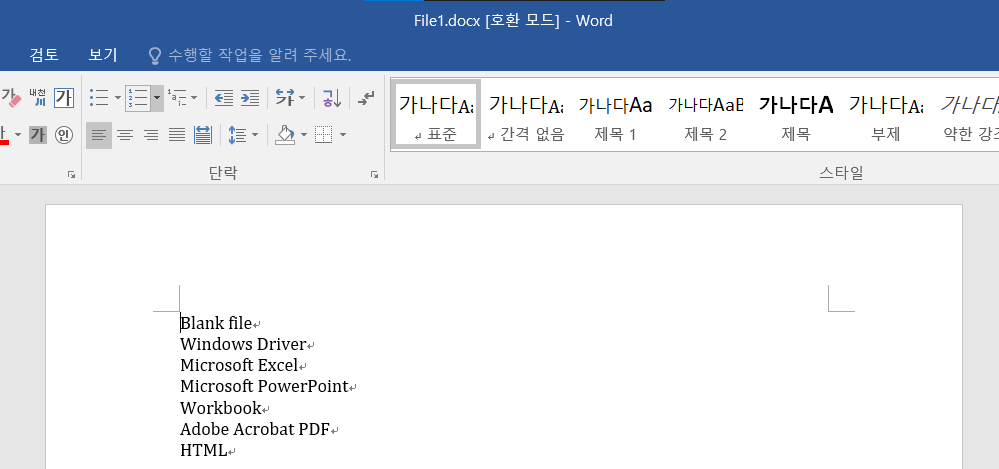Image resolution: width=999 pixels, height=469 pixels.
Task: Center align the text
Action: point(125,134)
